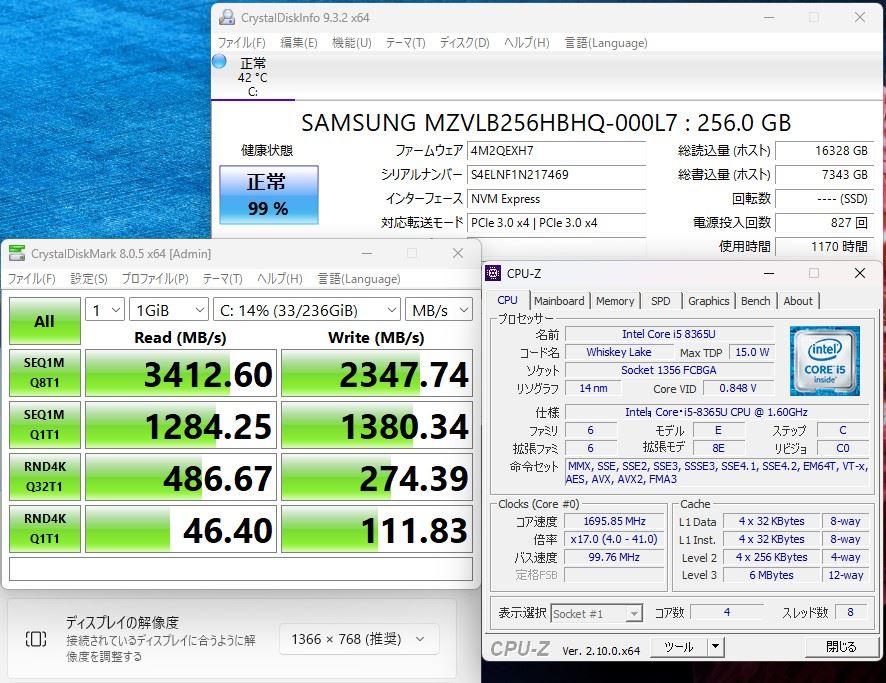Close the CrystalDiskInfo window
Image resolution: width=886 pixels, height=683 pixels.
860,18
